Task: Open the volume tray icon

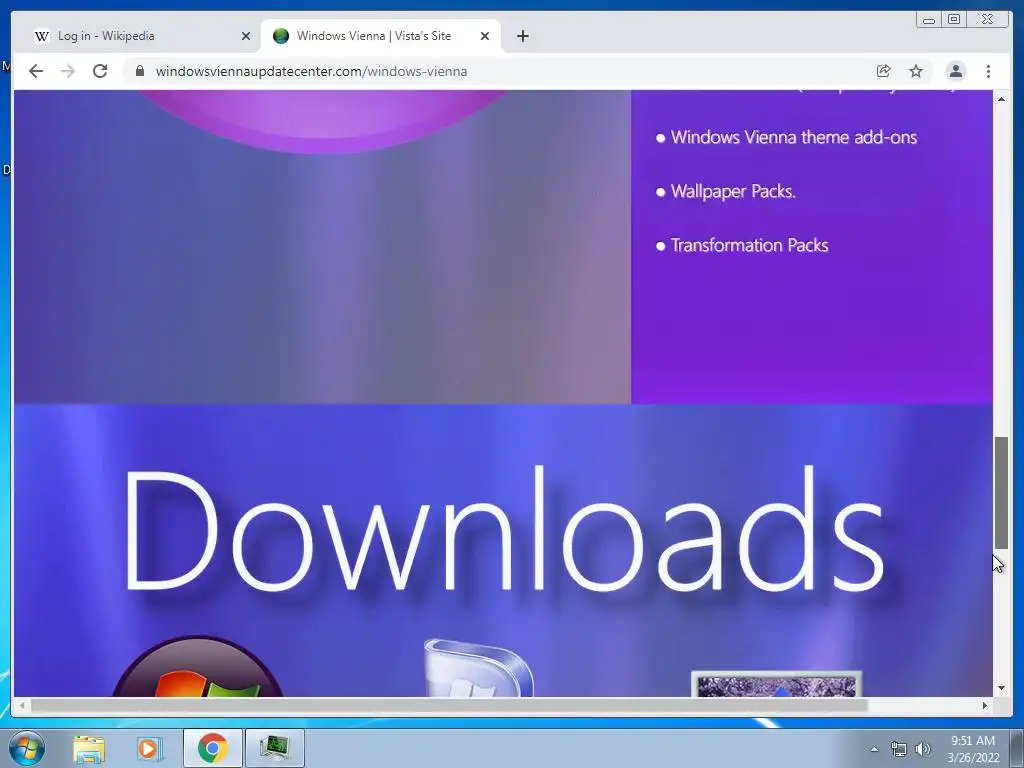Action: coord(923,749)
